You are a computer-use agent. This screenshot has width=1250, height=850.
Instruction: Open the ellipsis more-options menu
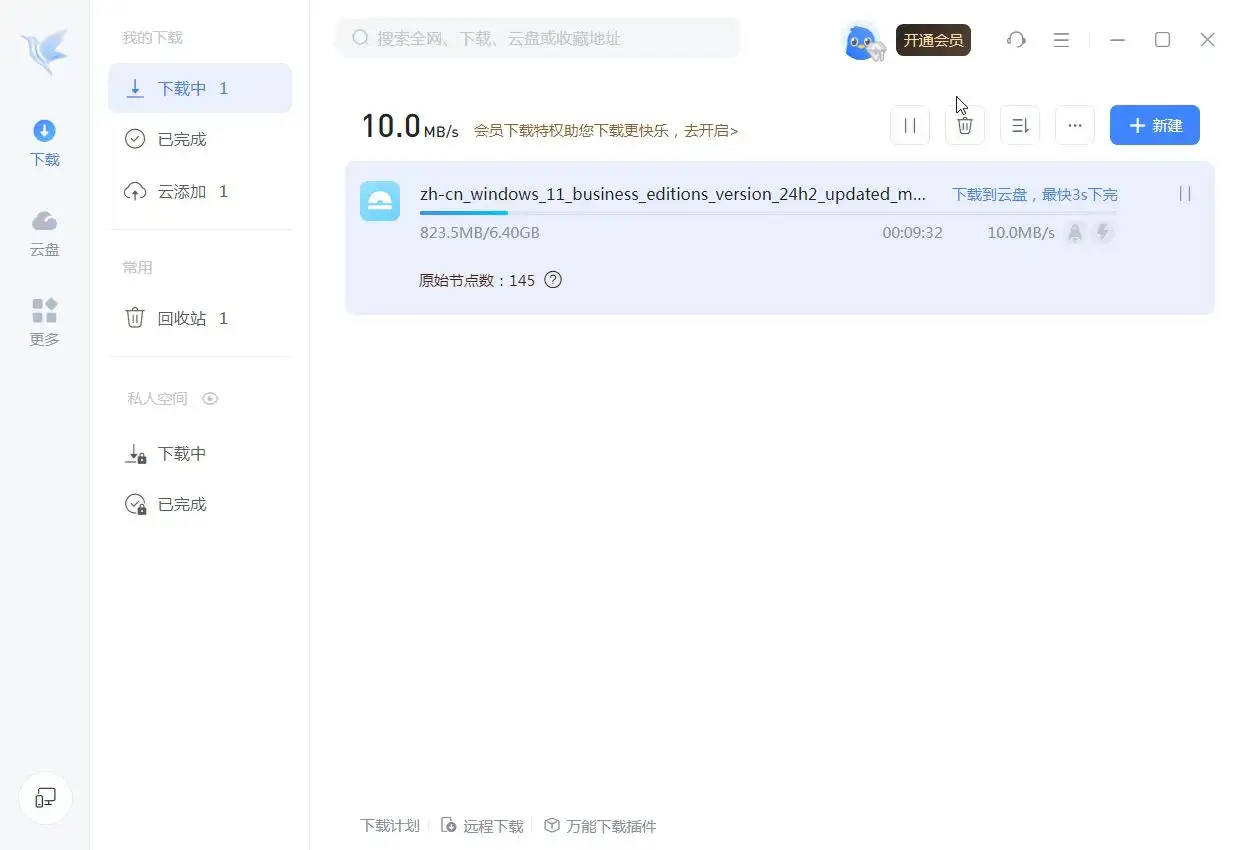(x=1074, y=125)
